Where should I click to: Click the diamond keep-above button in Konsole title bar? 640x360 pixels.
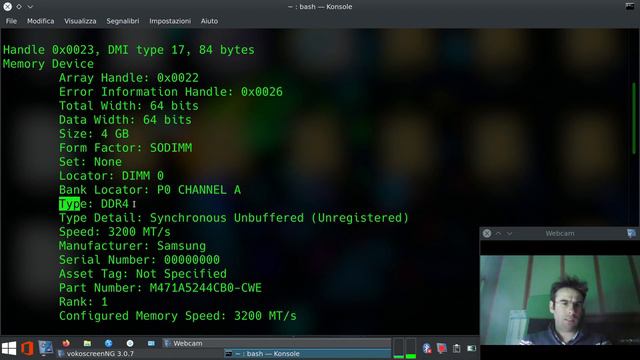coord(19,7)
